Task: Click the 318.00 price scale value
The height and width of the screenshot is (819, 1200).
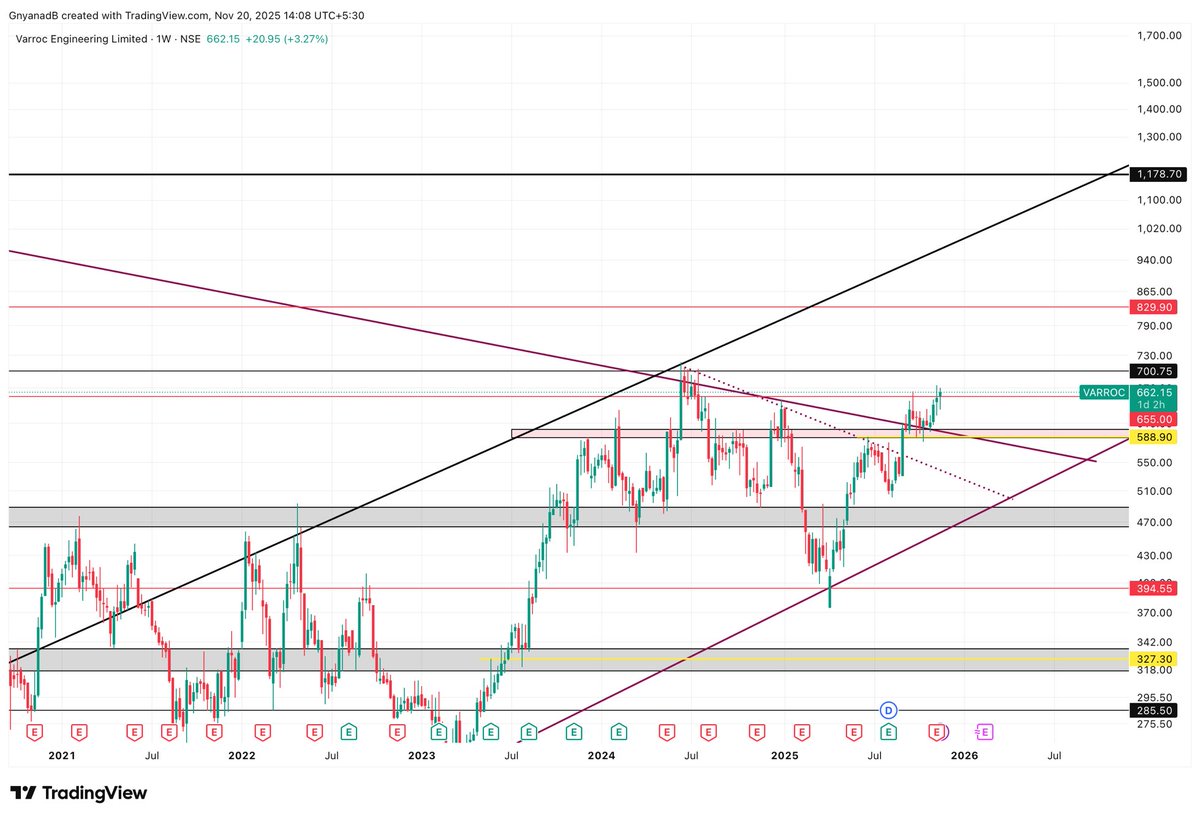Action: 1155,671
